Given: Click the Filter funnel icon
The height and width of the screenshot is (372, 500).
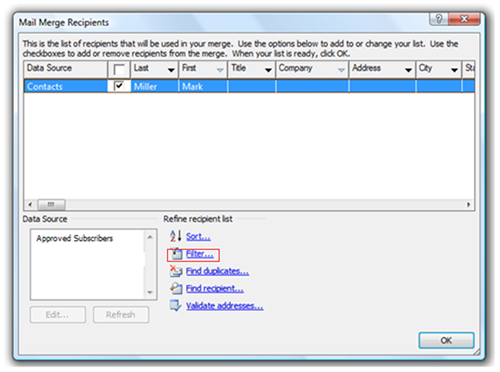Looking at the screenshot, I should coord(176,254).
